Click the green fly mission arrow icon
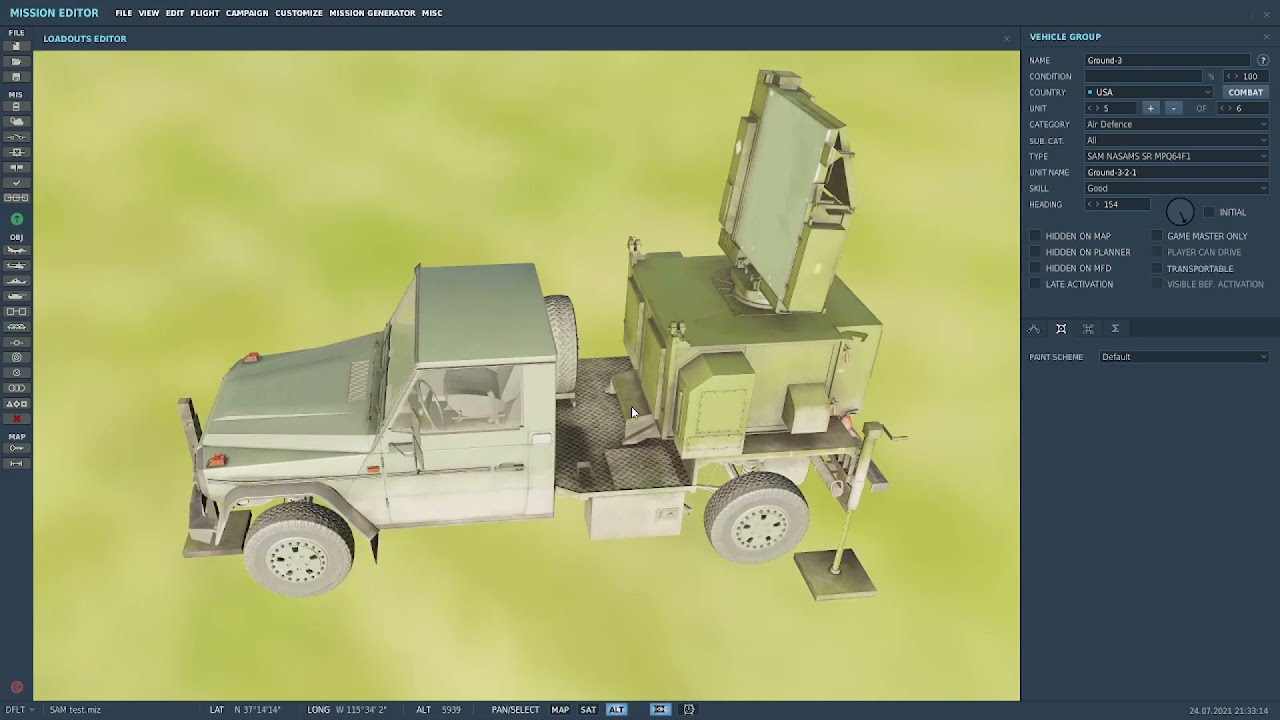Image resolution: width=1280 pixels, height=720 pixels. (16, 219)
